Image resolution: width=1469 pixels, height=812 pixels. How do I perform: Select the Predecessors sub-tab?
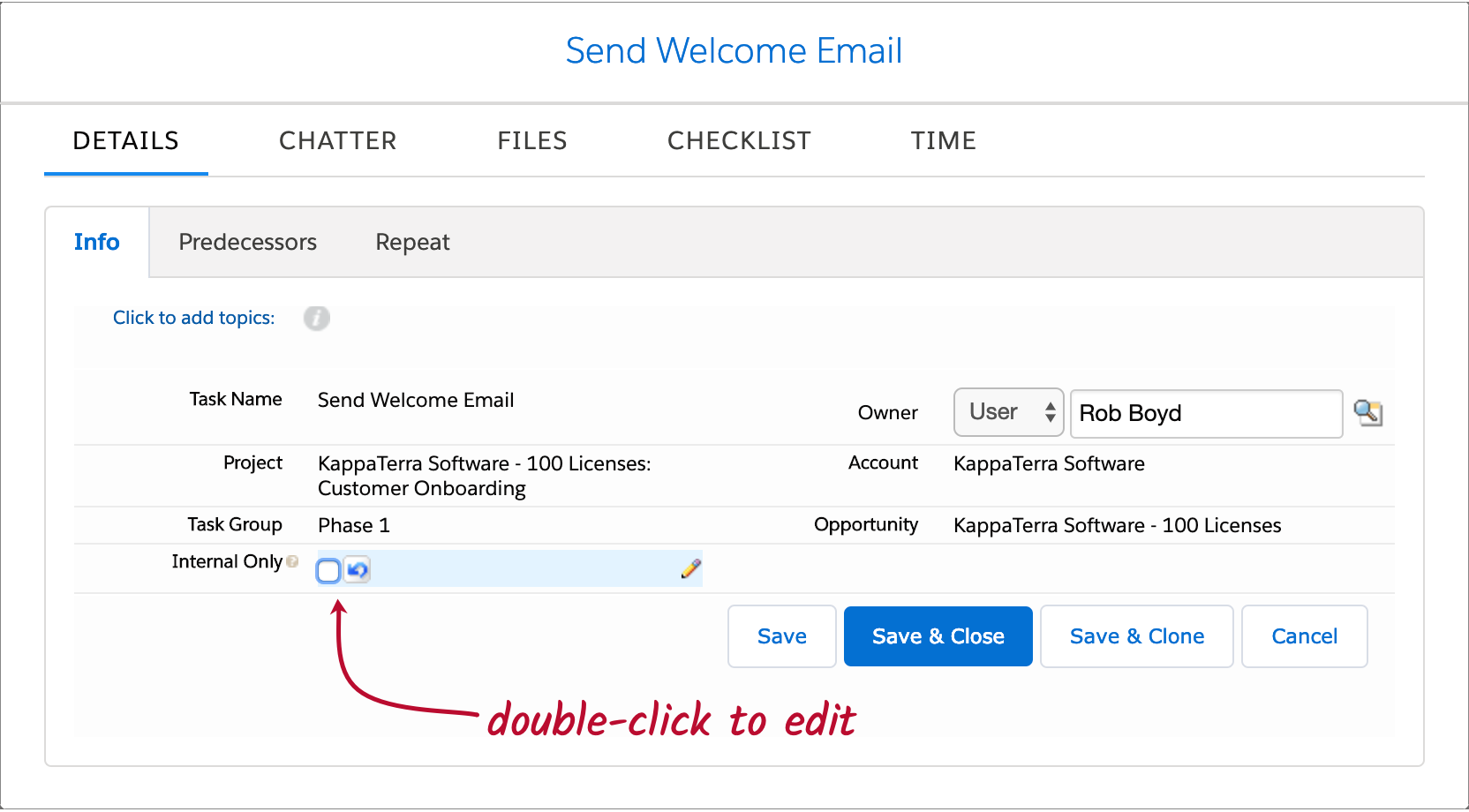(x=248, y=242)
